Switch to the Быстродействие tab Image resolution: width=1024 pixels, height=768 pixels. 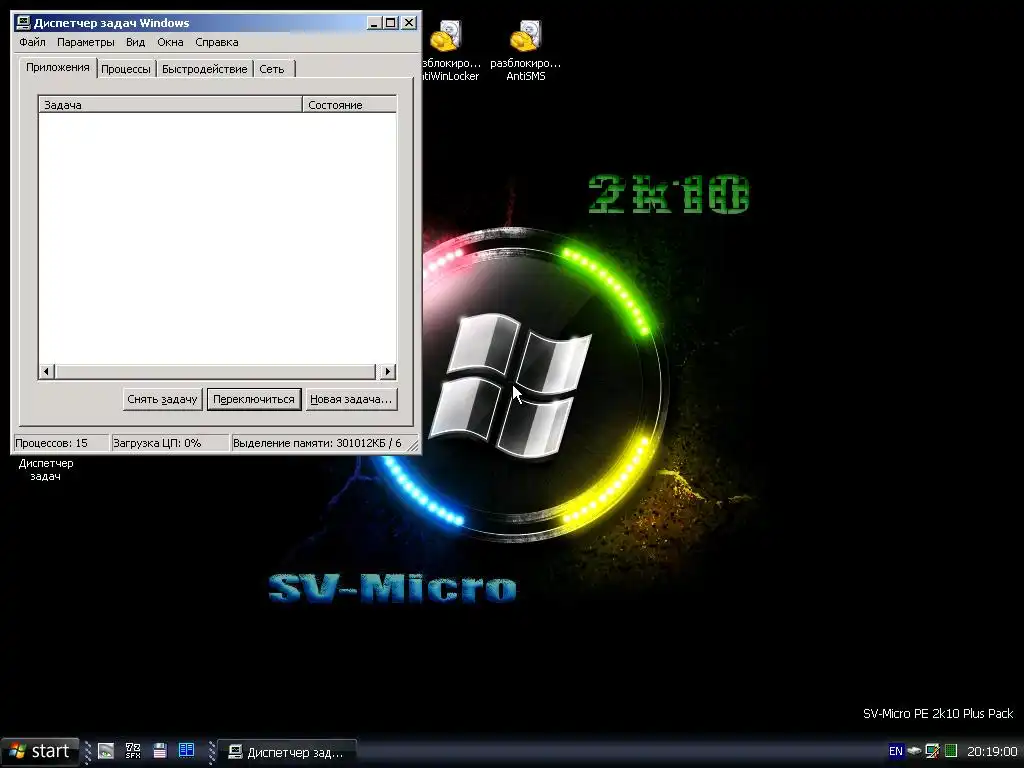point(204,69)
